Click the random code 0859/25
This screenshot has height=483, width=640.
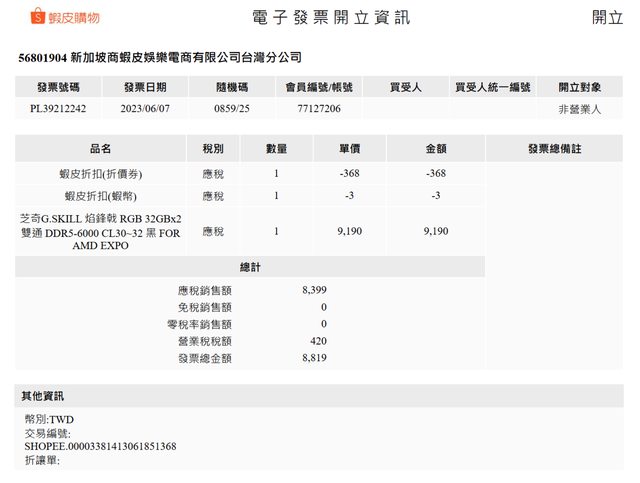[x=231, y=109]
